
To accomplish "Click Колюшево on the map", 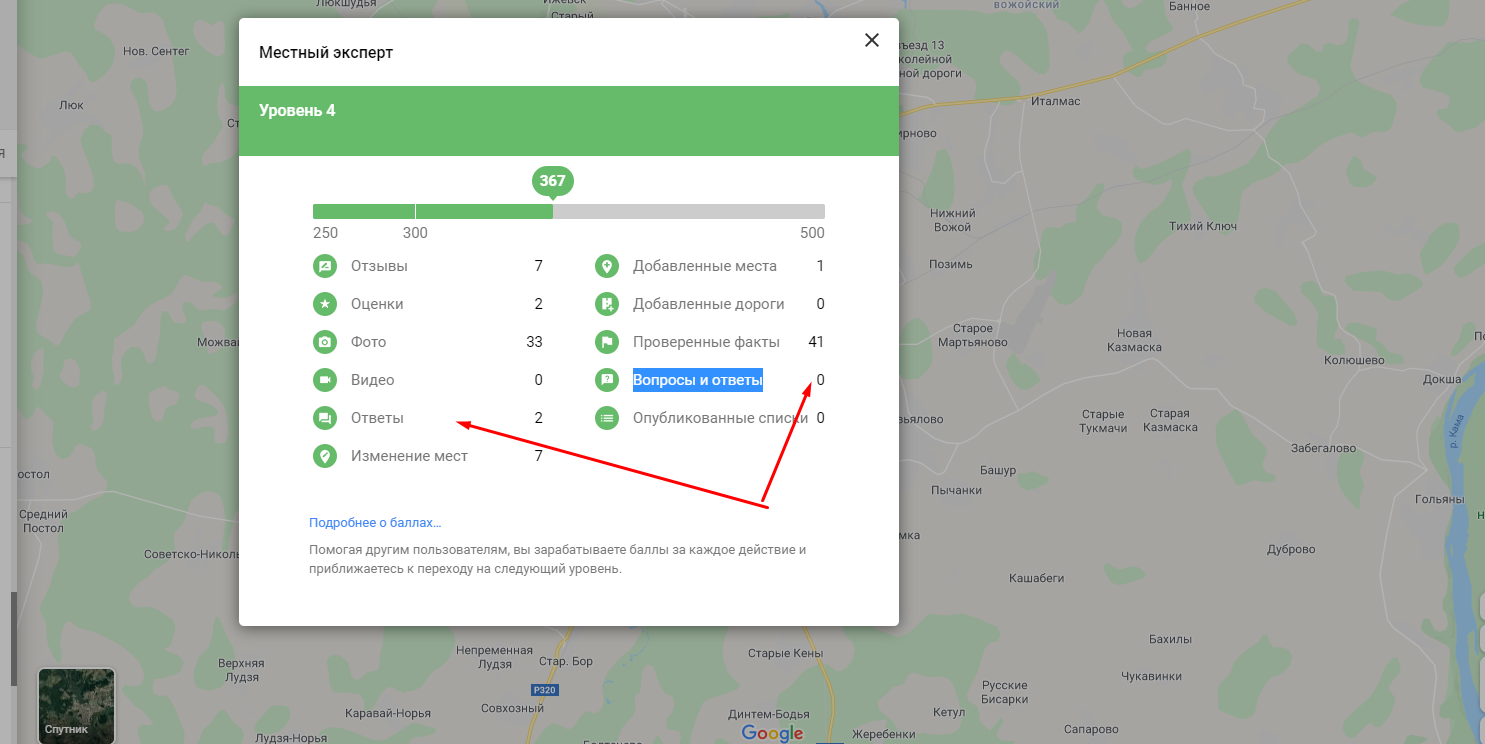I will [x=1353, y=360].
